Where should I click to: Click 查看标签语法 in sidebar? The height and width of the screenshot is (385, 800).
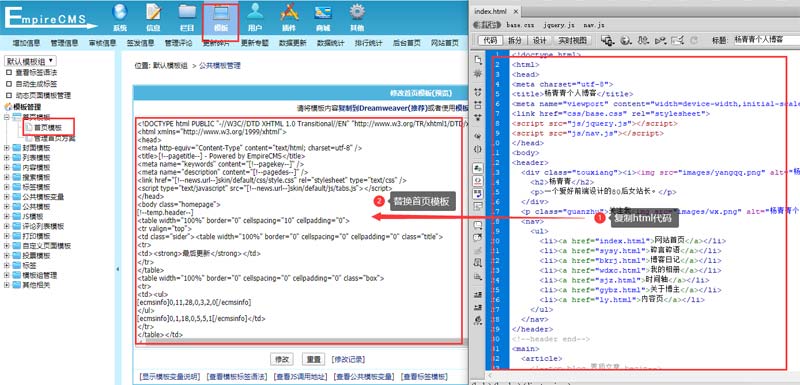(x=36, y=72)
